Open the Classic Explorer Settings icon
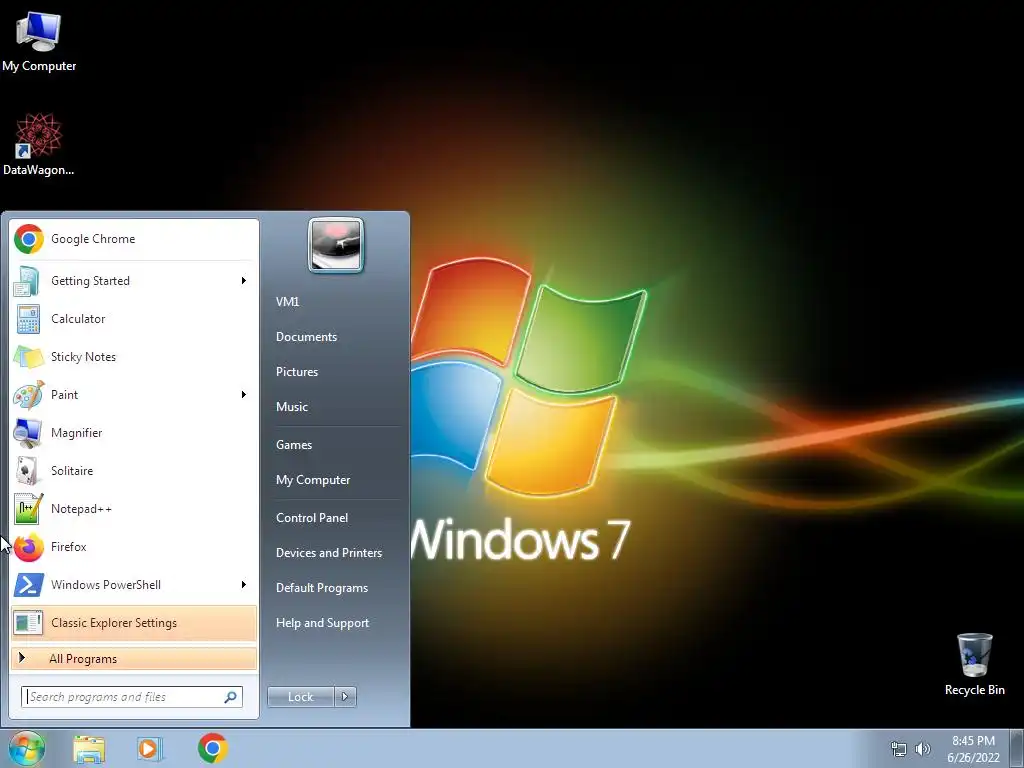This screenshot has height=768, width=1024. click(x=28, y=623)
